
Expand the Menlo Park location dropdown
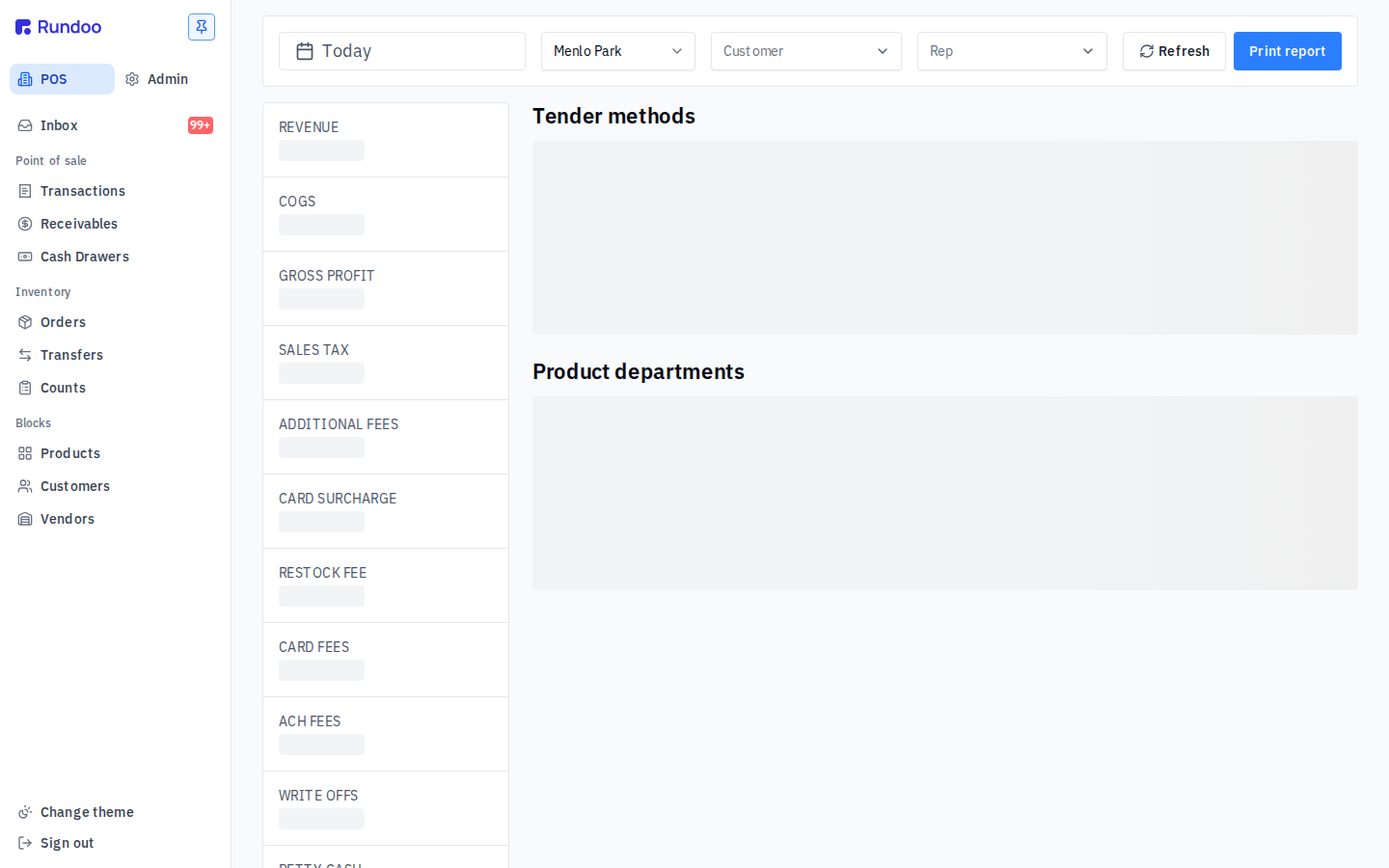coord(618,51)
